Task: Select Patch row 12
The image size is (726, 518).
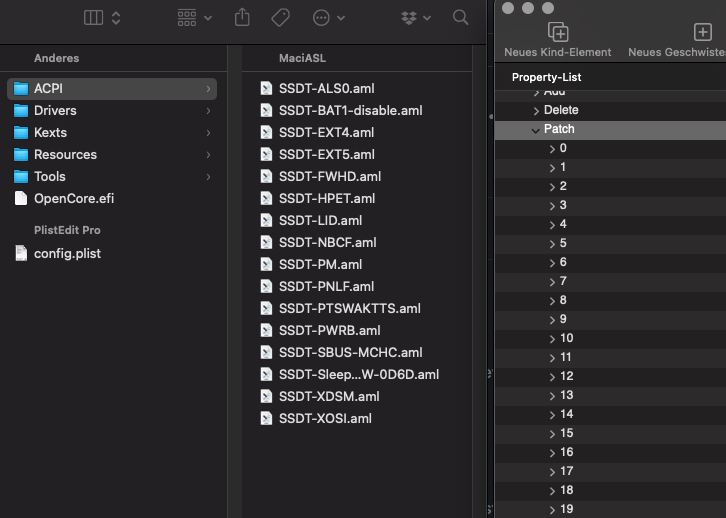Action: (610, 376)
